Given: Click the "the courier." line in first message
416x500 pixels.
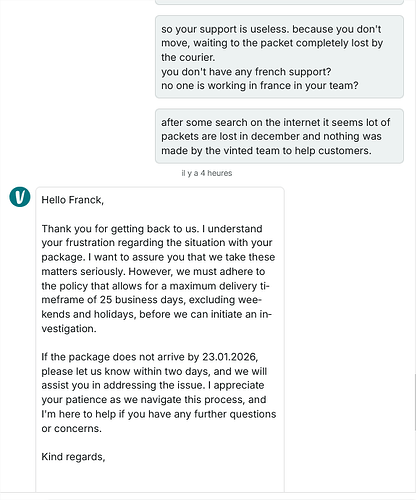Looking at the screenshot, I should (x=188, y=57).
